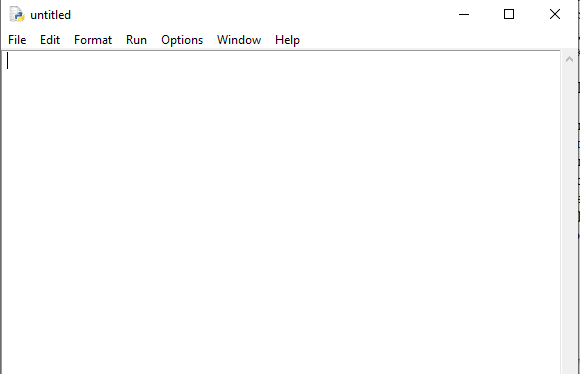Click the scrollbar up arrow
Image resolution: width=580 pixels, height=374 pixels.
pos(569,59)
